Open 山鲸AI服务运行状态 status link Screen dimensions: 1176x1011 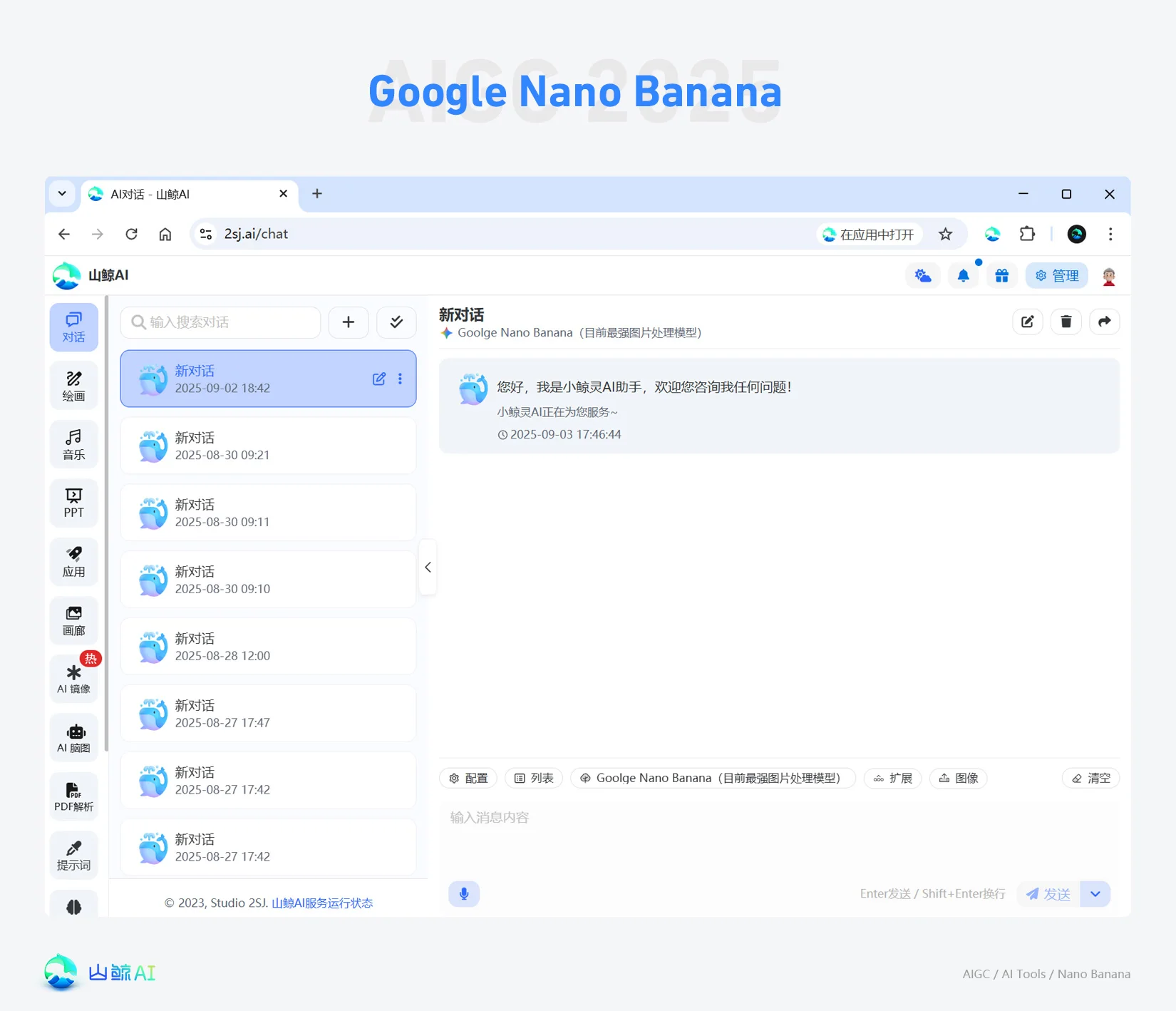click(322, 903)
